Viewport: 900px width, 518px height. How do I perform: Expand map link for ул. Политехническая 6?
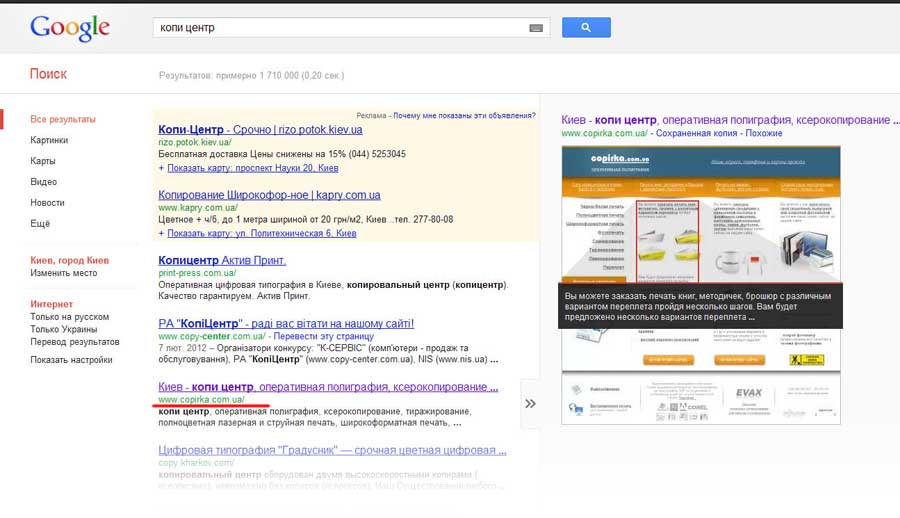(x=262, y=233)
